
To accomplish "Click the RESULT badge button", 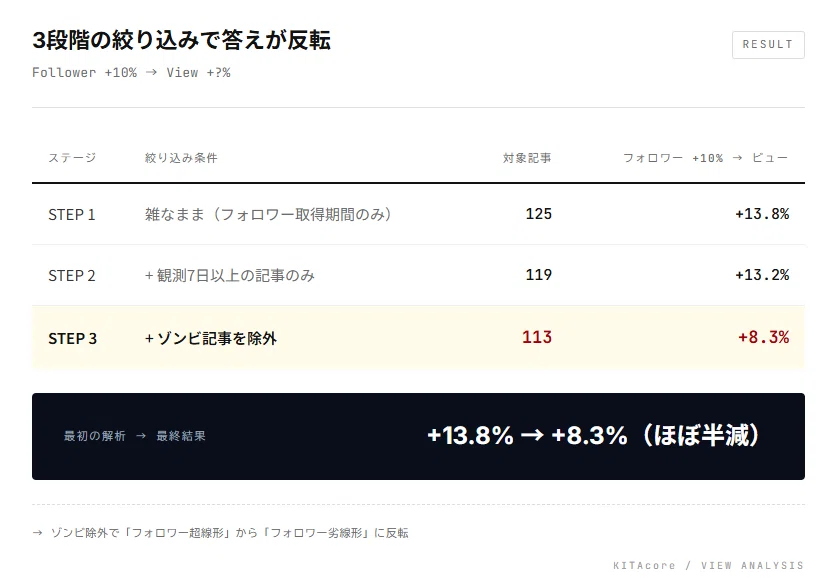I will coord(768,45).
